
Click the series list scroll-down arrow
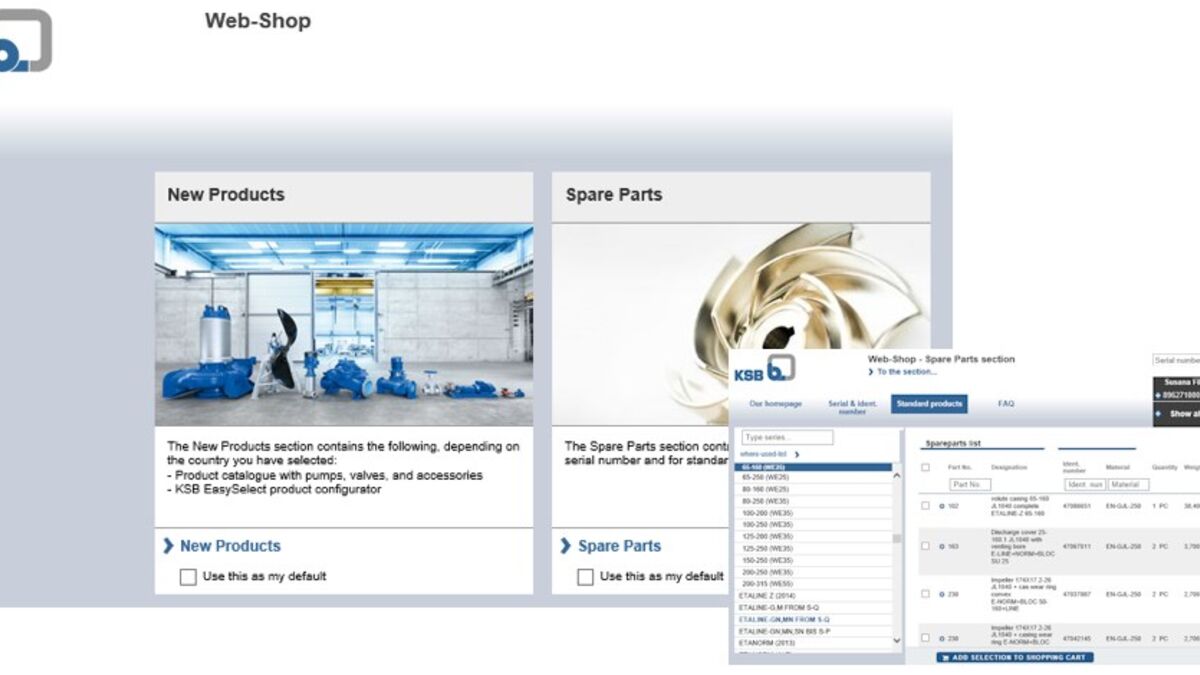(896, 640)
